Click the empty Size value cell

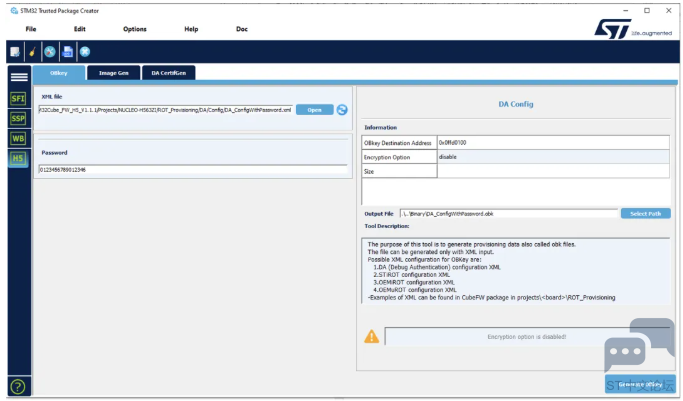coord(553,171)
